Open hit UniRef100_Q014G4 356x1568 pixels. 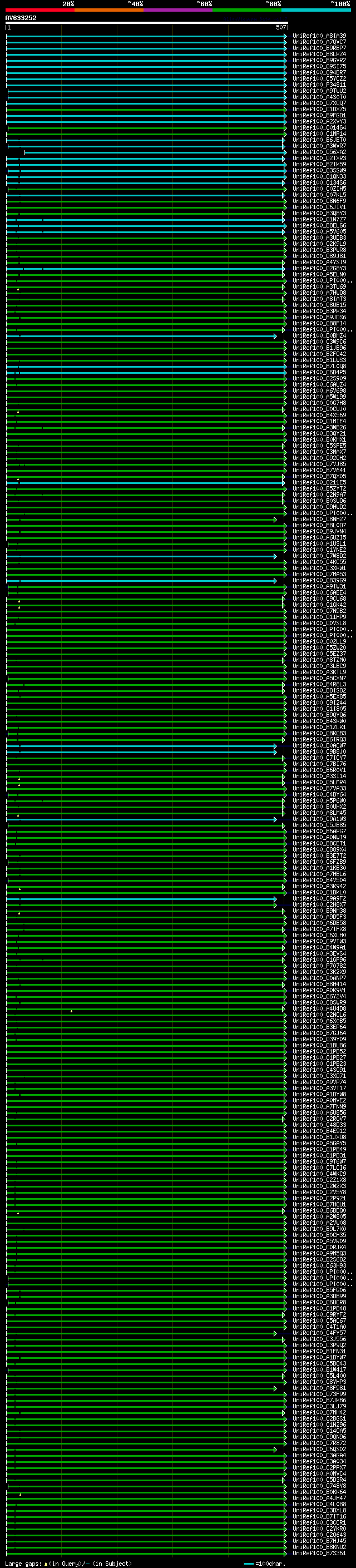[x=319, y=128]
